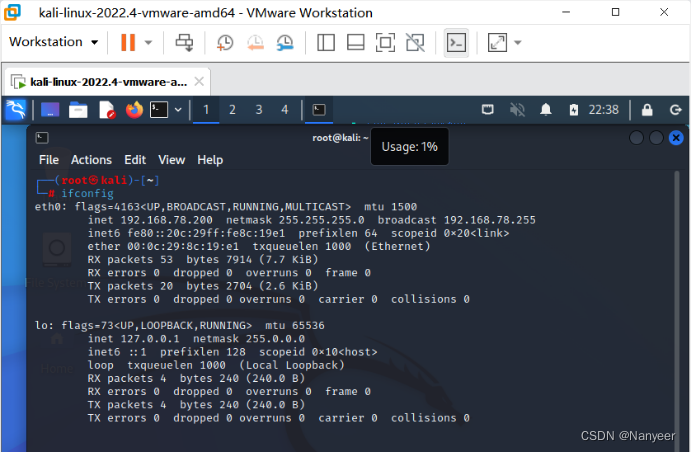The height and width of the screenshot is (453, 692).
Task: Switch to workspace 1
Action: [206, 109]
